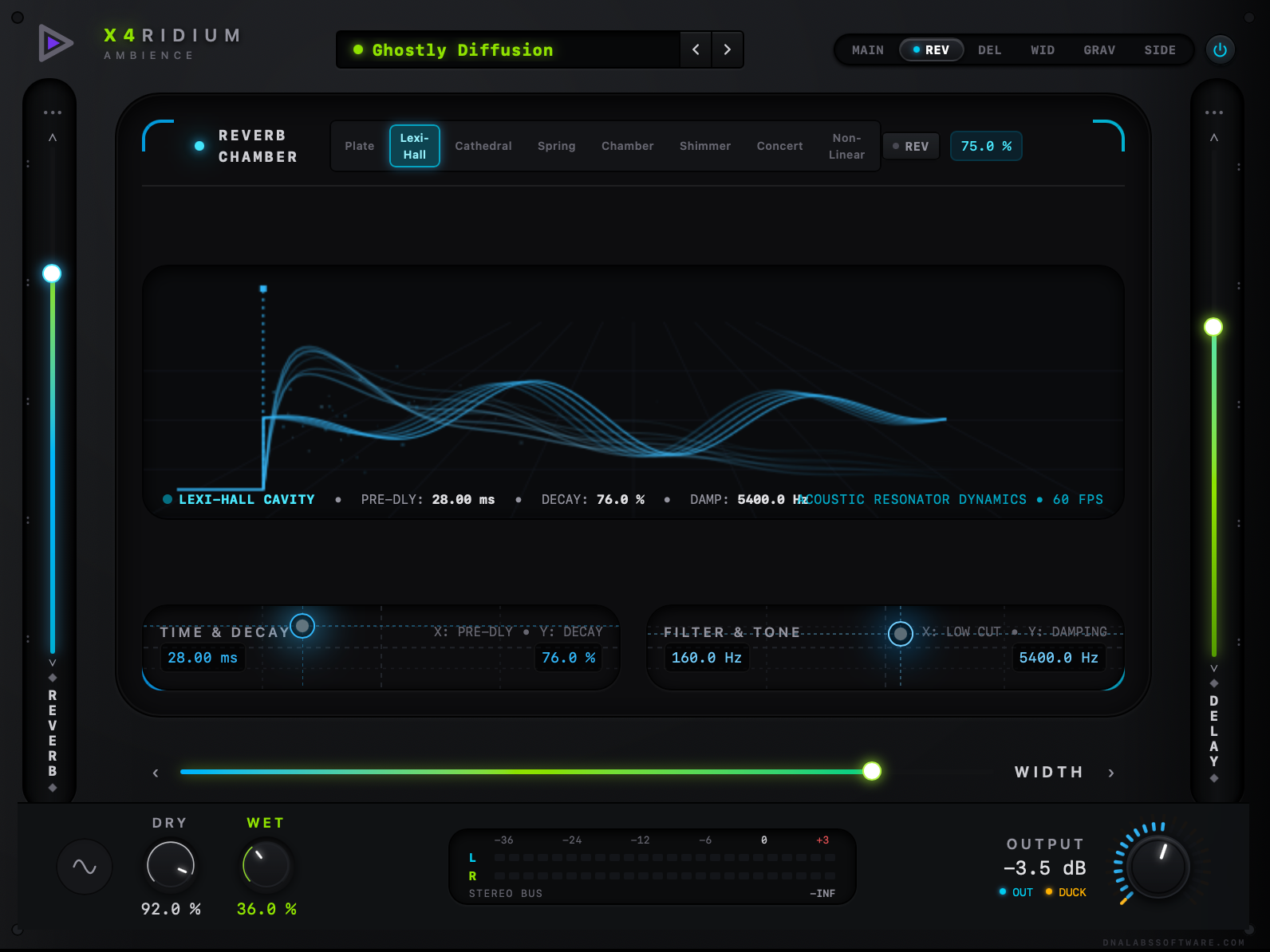Toggle the plugin power button
This screenshot has height=952, width=1270.
[1220, 49]
